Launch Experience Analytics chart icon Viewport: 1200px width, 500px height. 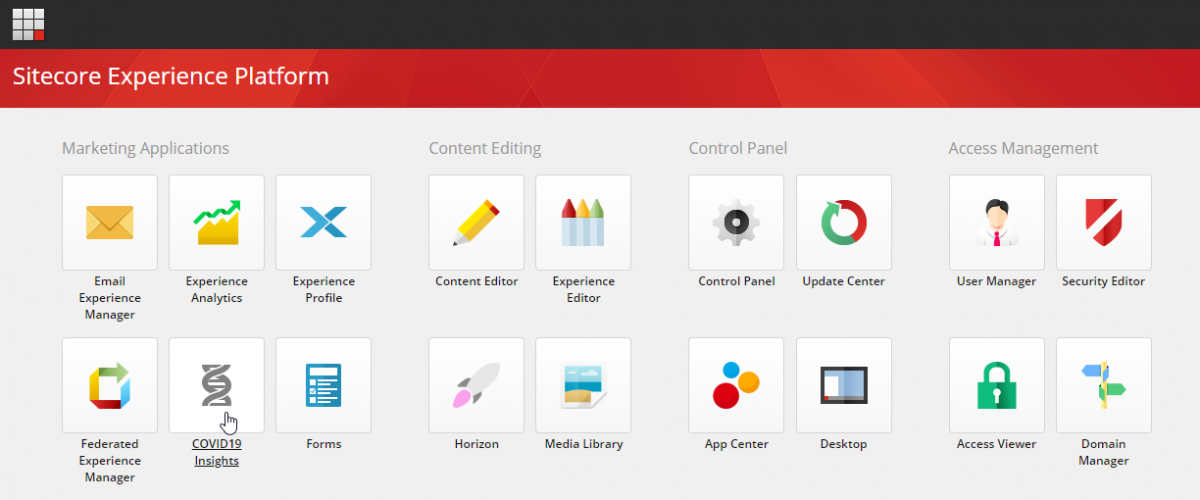(217, 222)
